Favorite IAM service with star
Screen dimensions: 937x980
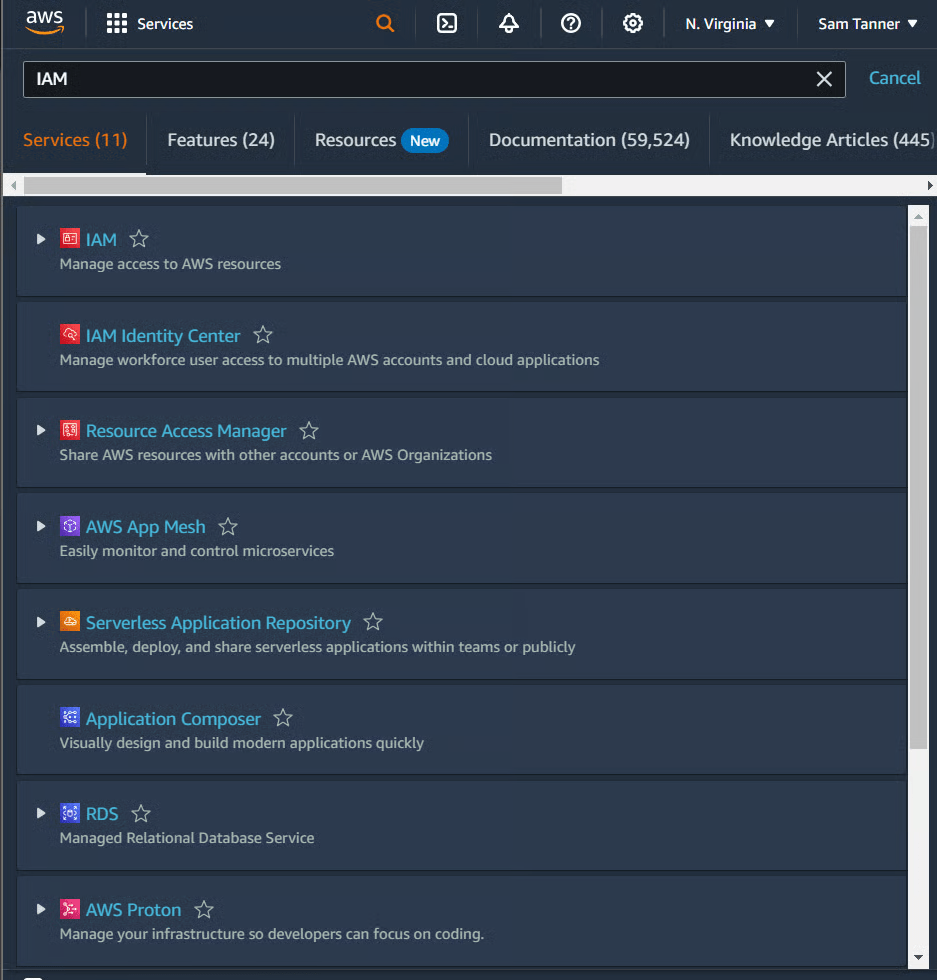(x=139, y=239)
